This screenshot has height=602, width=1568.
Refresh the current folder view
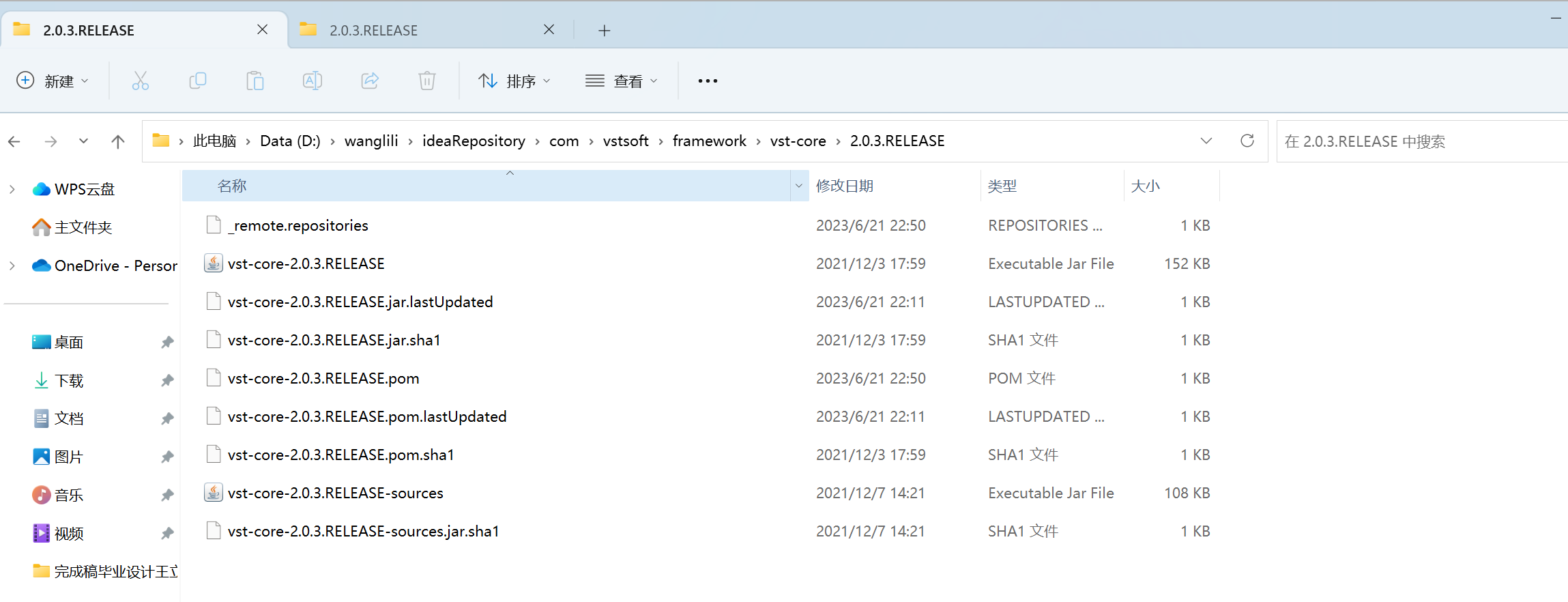click(1247, 141)
